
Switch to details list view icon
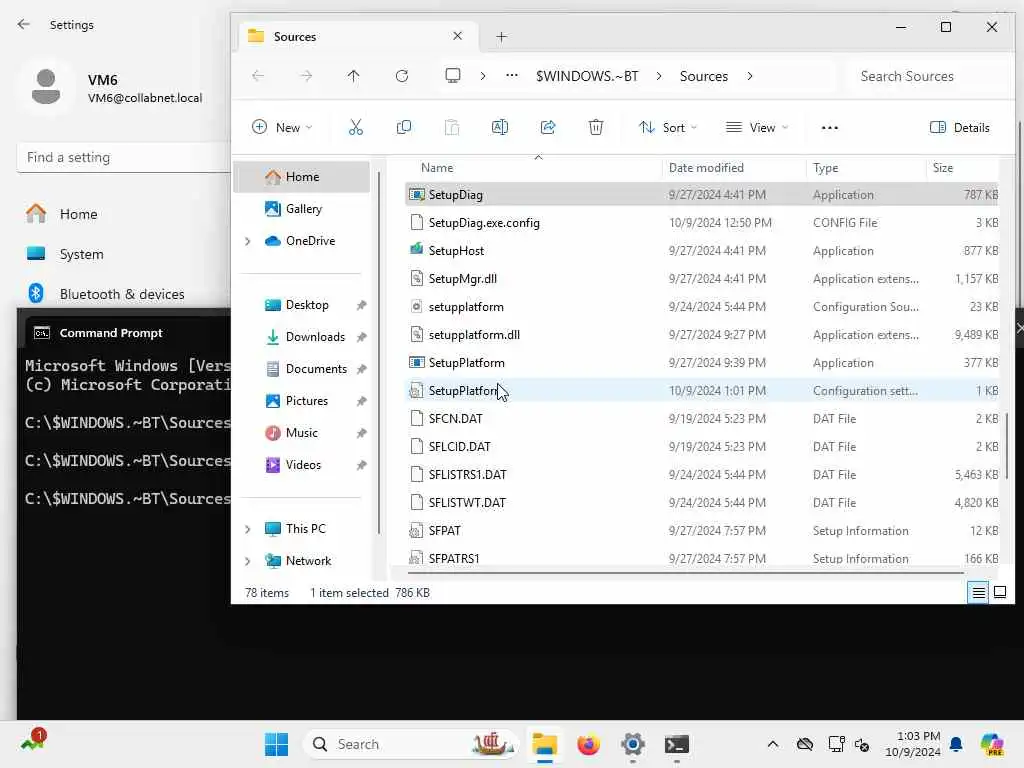coord(978,592)
